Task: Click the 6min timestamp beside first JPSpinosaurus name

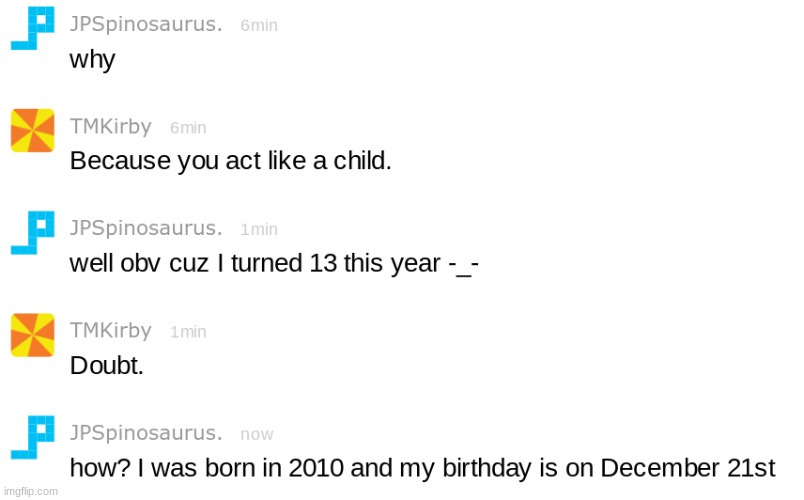Action: [x=259, y=26]
